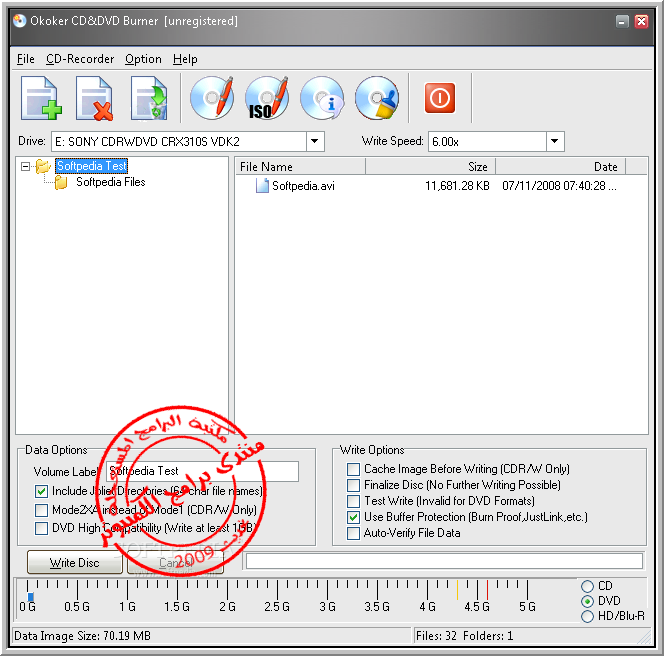Screen dimensions: 664x656
Task: Select the Softpedia Files folder label
Action: pyautogui.click(x=111, y=182)
